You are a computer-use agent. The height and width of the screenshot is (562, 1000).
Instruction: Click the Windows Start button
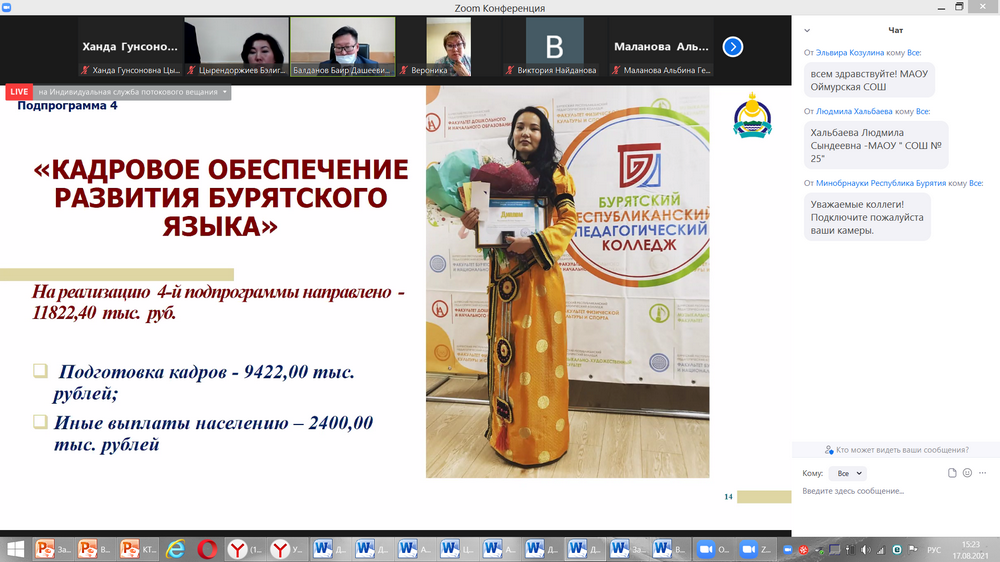click(15, 549)
